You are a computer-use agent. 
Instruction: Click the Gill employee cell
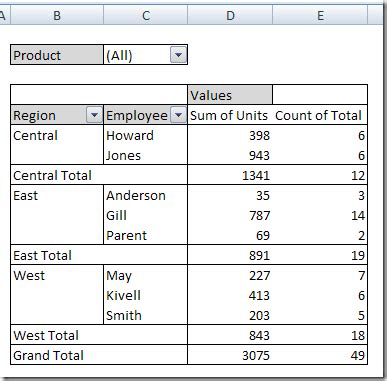[x=146, y=215]
